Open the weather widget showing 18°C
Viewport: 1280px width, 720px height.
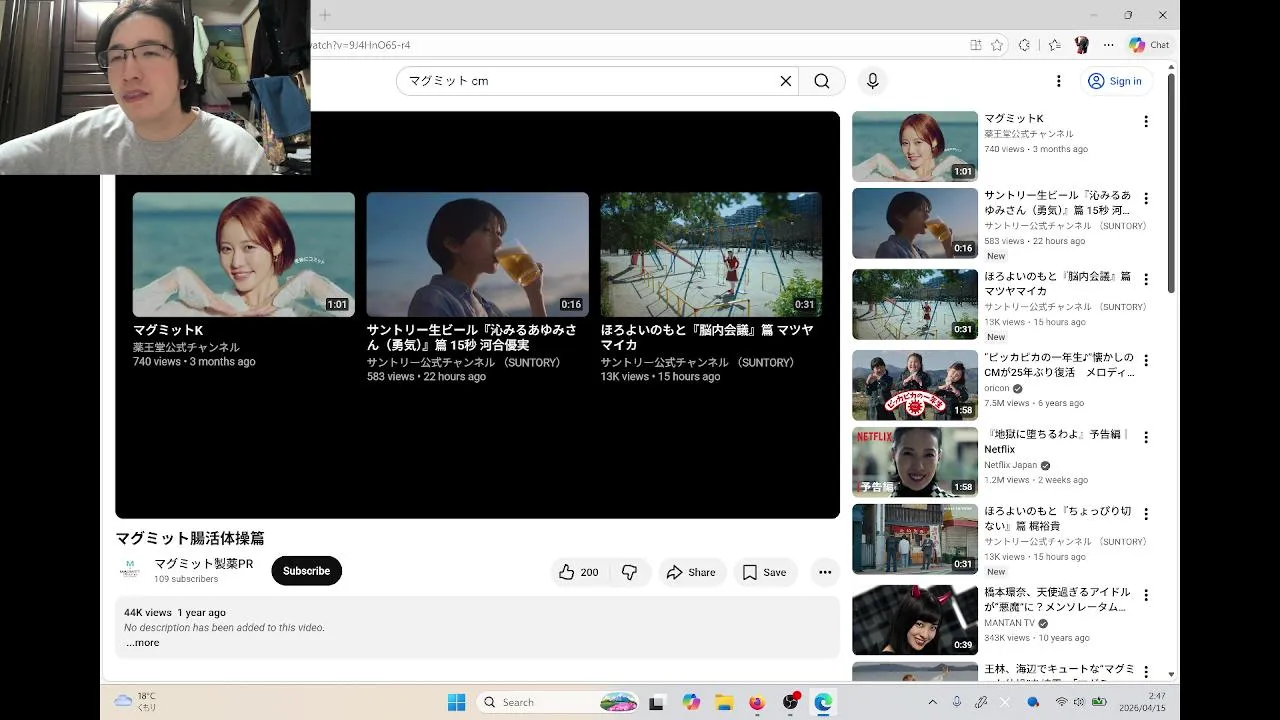coord(137,701)
